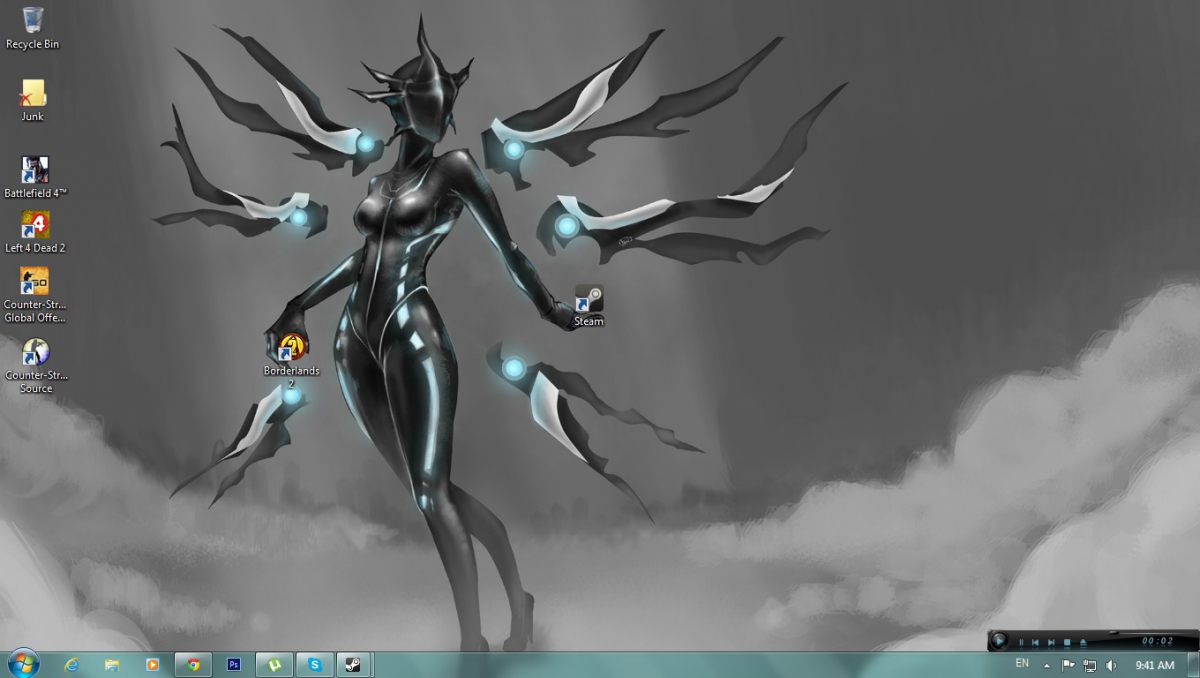Switch to Google Chrome in taskbar
Screen dimensions: 1200x678
click(193, 664)
